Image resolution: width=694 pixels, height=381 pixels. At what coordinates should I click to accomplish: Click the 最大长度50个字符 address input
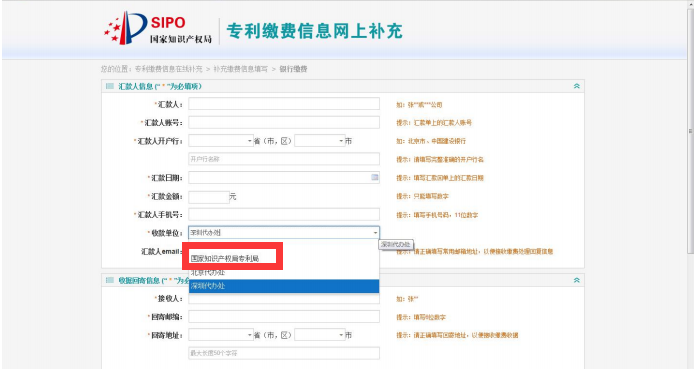coord(284,353)
